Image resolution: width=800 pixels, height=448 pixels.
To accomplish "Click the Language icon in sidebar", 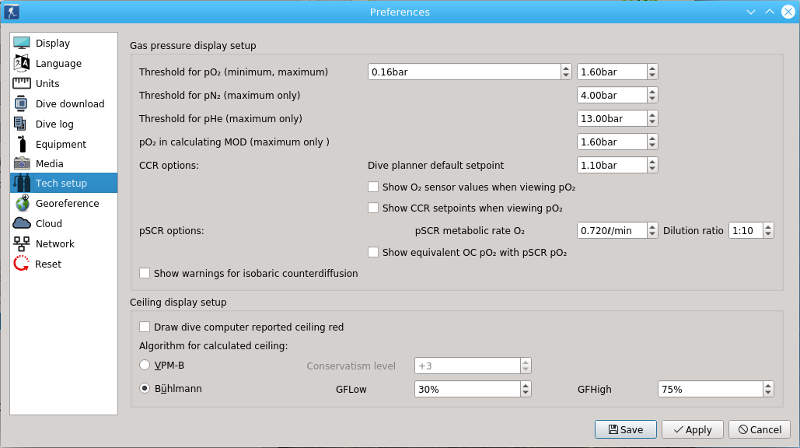I will 22,63.
